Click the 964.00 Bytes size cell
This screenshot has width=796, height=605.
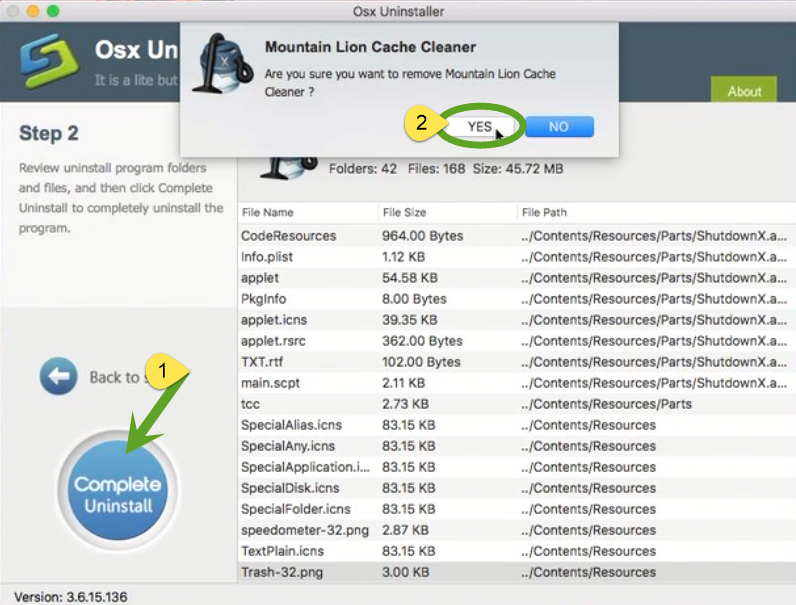(422, 236)
